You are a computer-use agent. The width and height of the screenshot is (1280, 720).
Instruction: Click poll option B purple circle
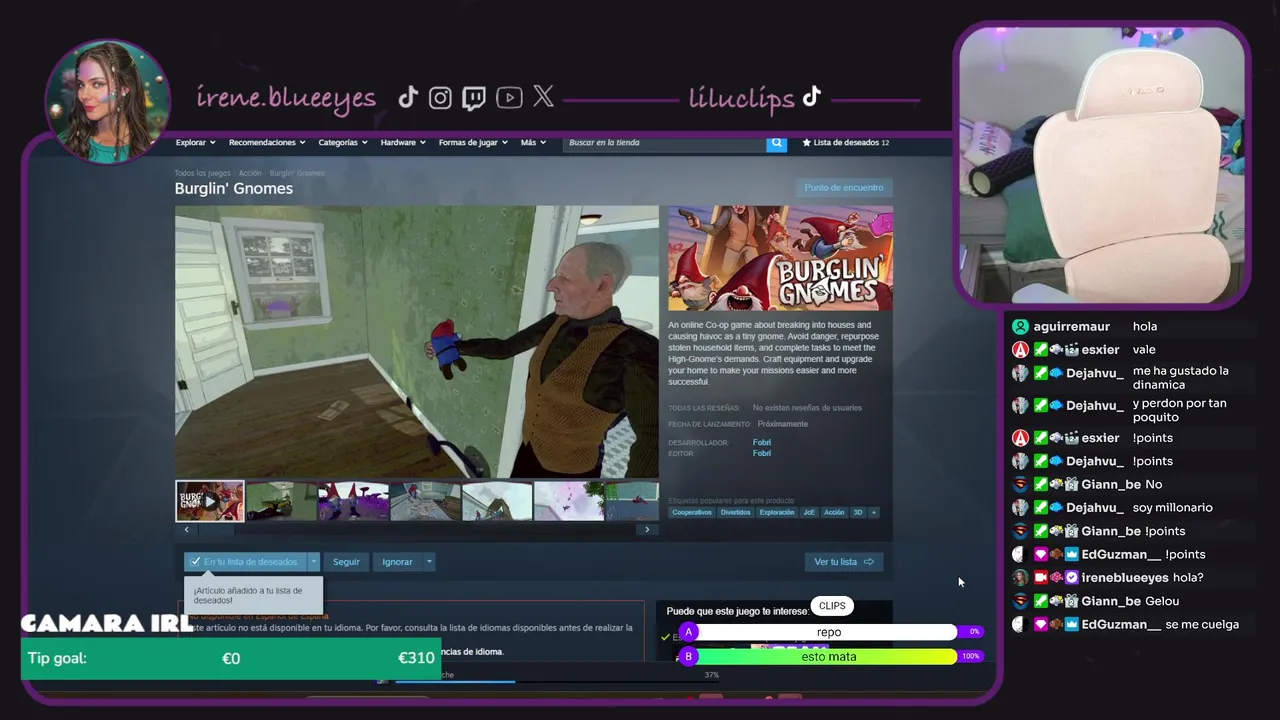click(688, 656)
